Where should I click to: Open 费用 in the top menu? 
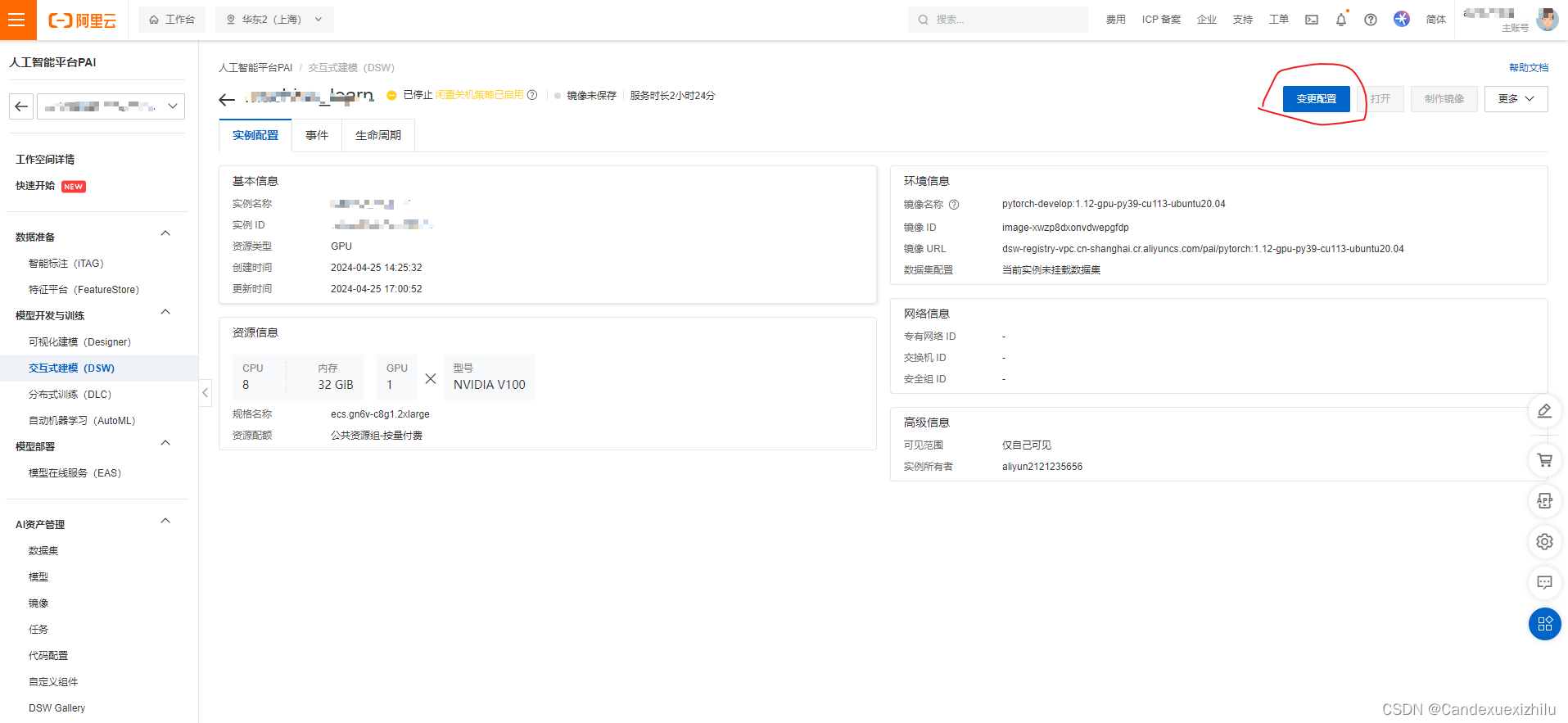[x=1115, y=20]
